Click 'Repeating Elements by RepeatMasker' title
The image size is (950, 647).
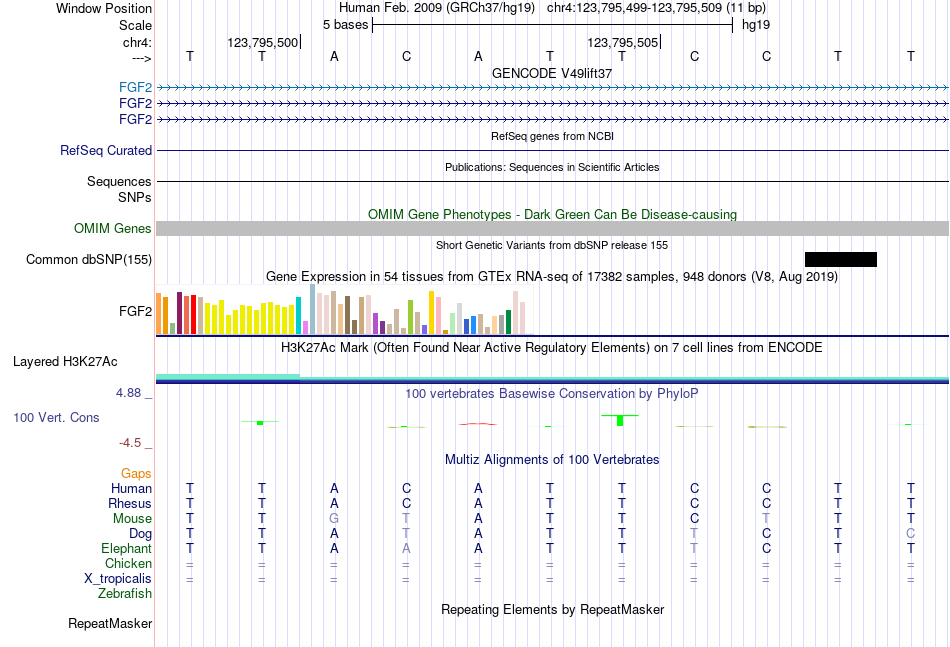click(553, 609)
